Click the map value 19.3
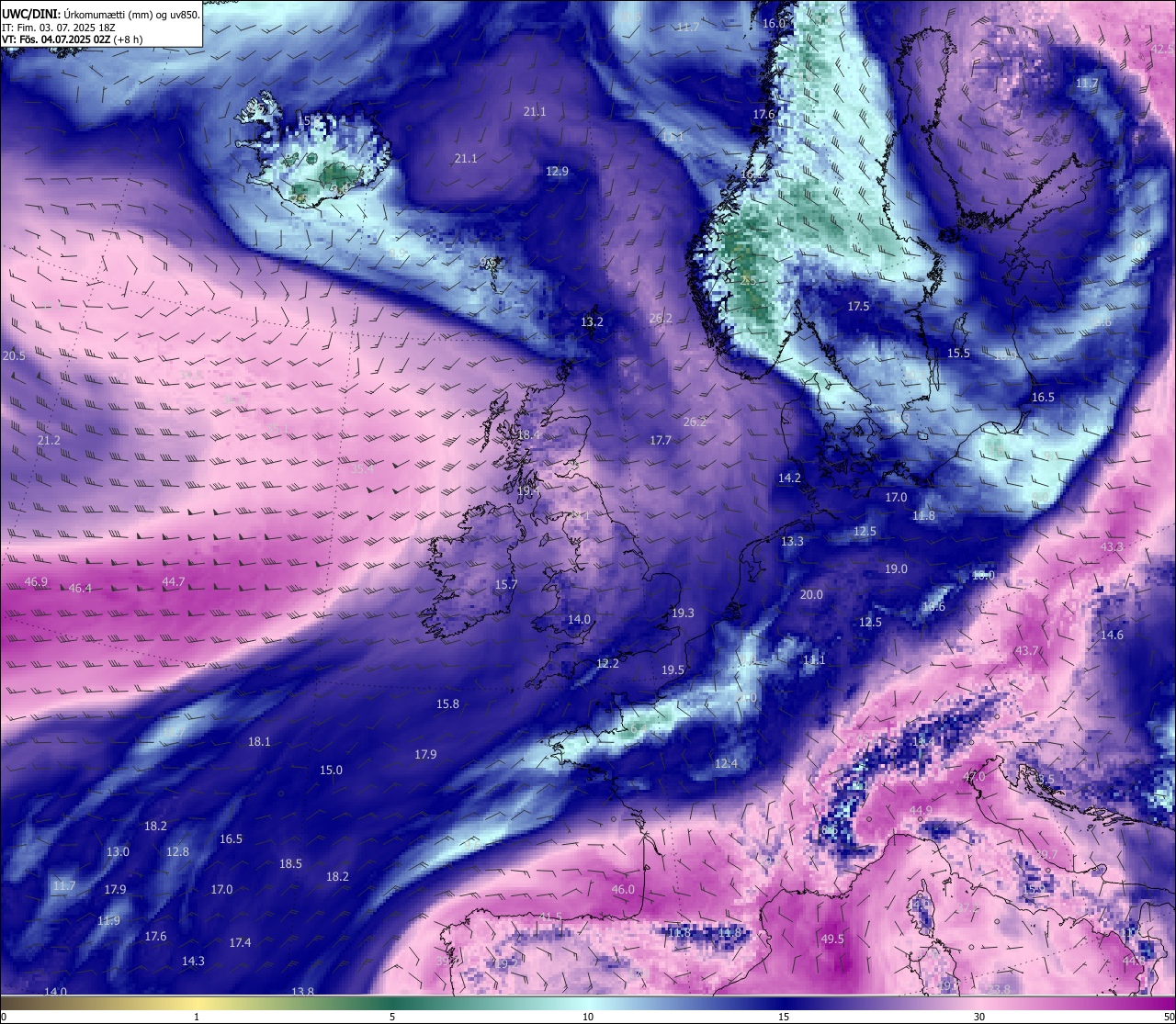The width and height of the screenshot is (1176, 1024). (x=683, y=613)
